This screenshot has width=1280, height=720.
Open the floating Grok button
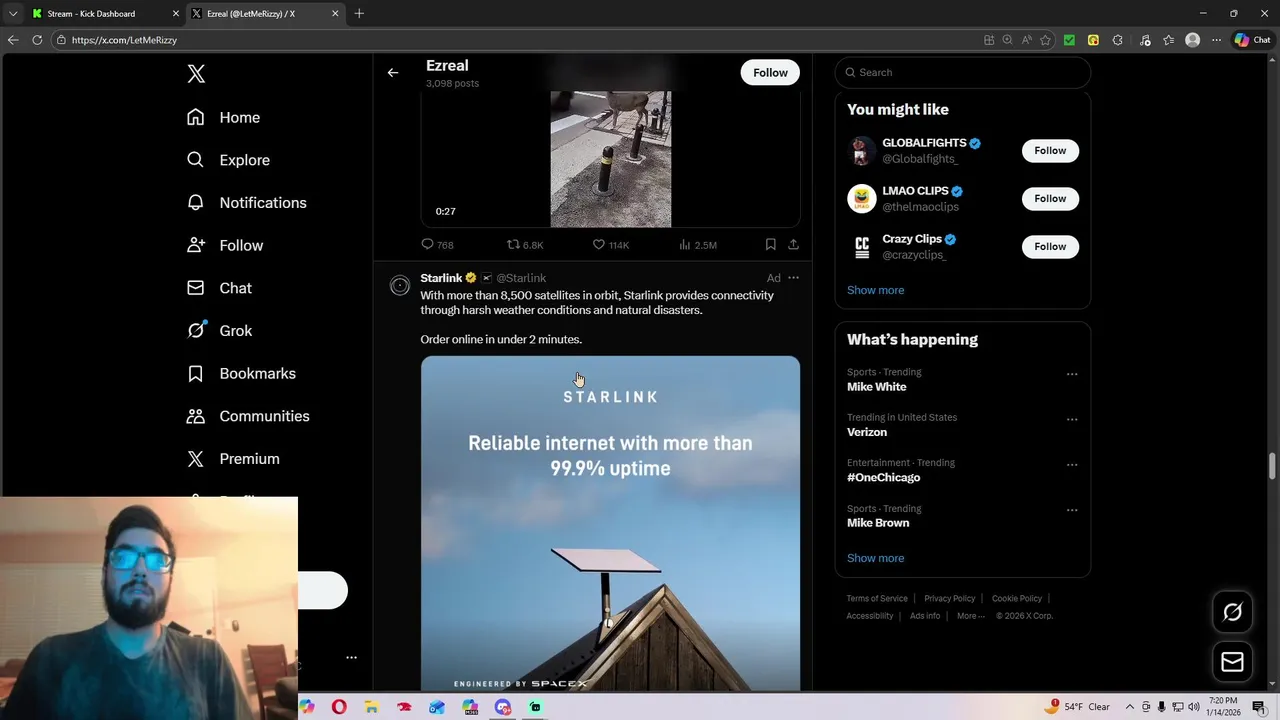pos(1232,612)
